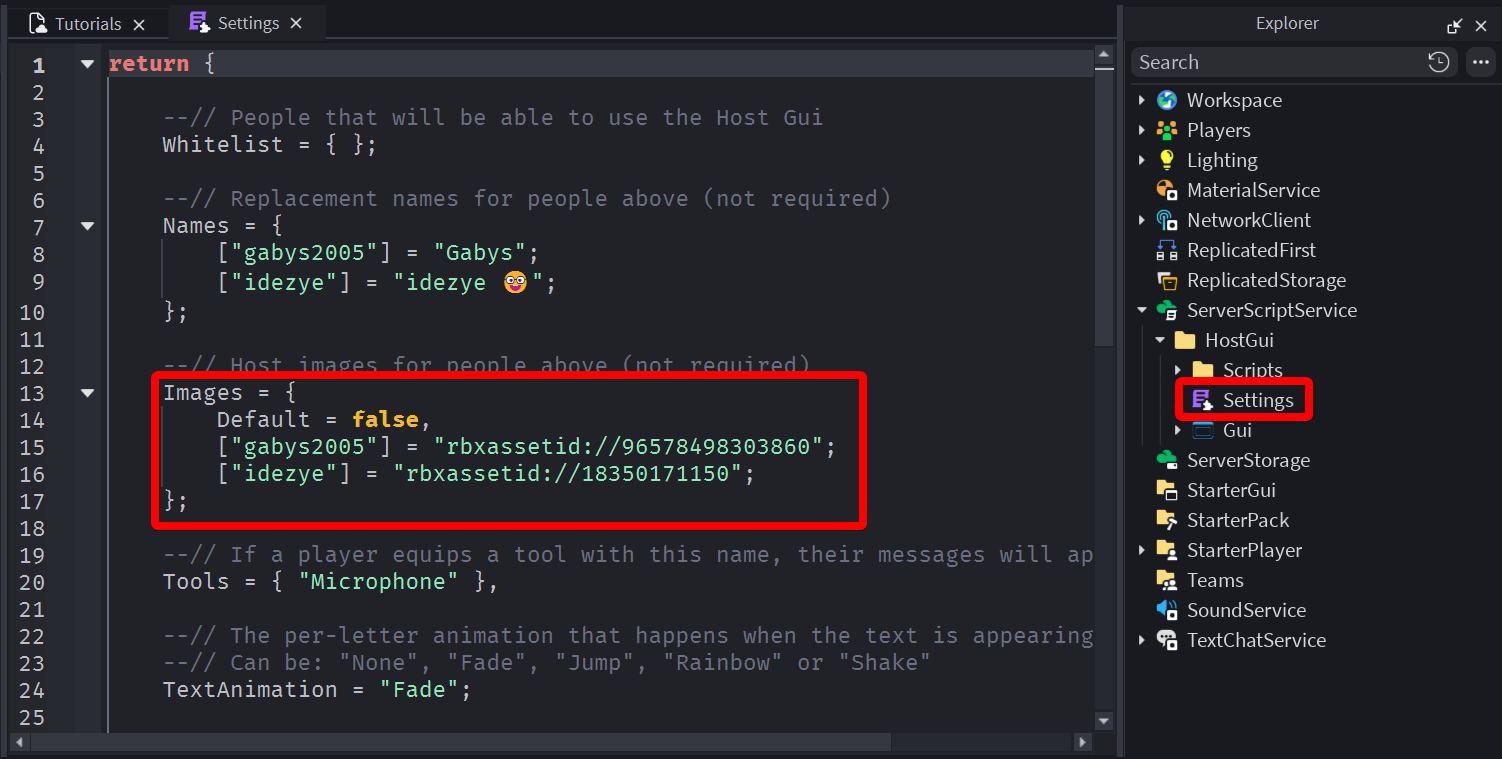Screen dimensions: 1502x759
Task: Expand the StarterPlayer node arrow
Action: (x=1142, y=550)
